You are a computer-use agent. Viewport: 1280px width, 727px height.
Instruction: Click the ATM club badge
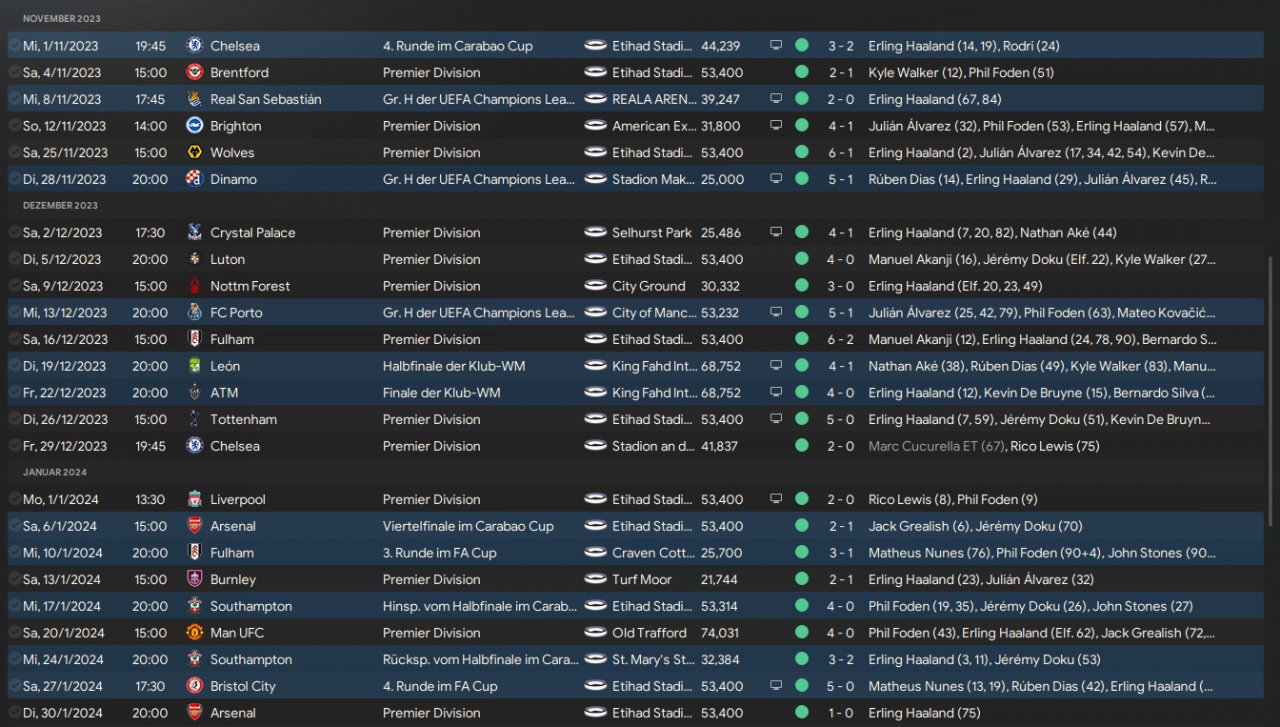195,393
